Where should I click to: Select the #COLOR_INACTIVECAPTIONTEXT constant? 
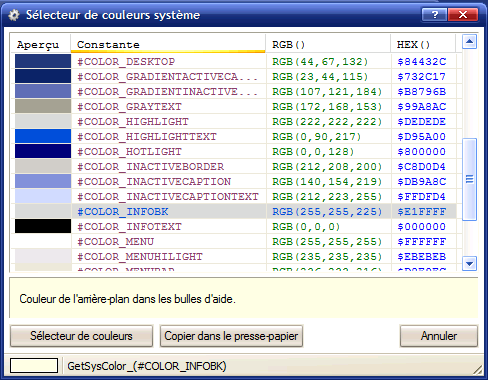[x=168, y=197]
